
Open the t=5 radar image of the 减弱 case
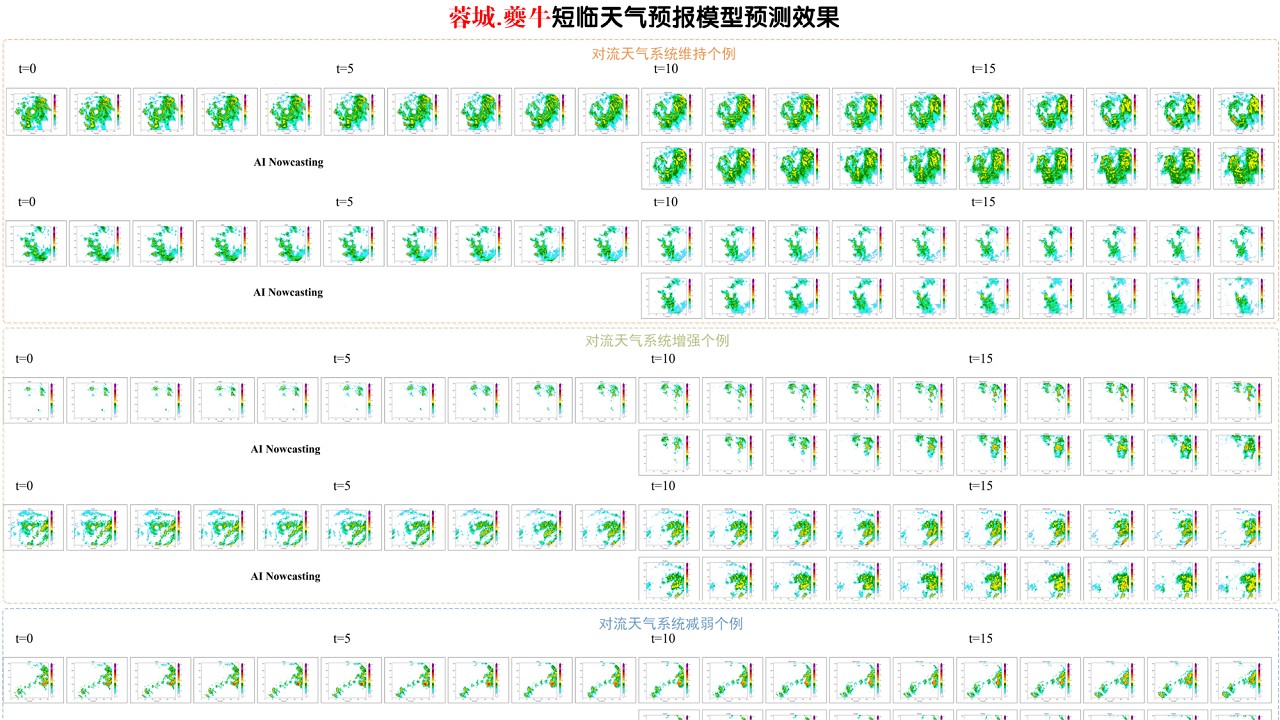[351, 680]
